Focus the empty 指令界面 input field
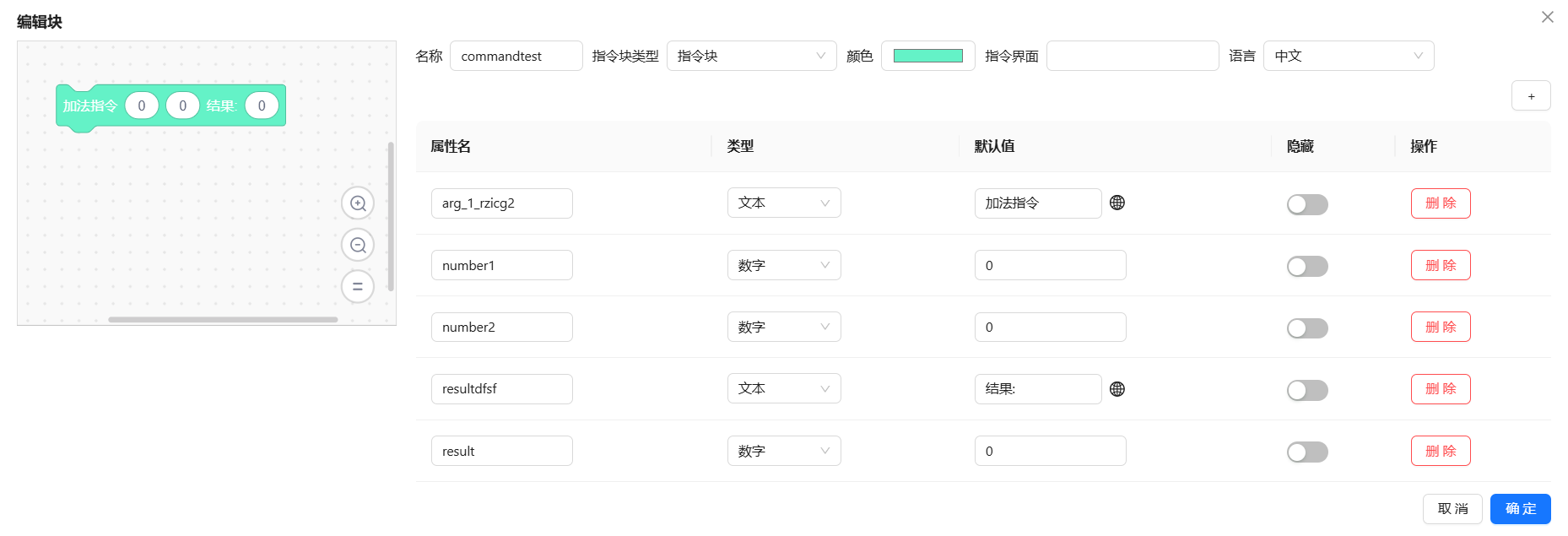The image size is (1568, 536). tap(1133, 56)
